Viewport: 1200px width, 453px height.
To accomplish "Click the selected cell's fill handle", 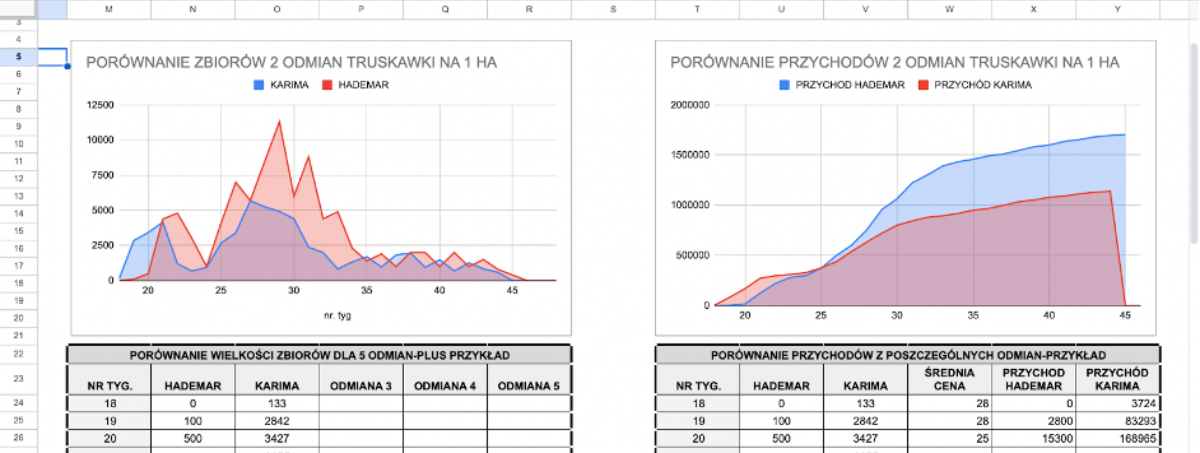I will 68,66.
